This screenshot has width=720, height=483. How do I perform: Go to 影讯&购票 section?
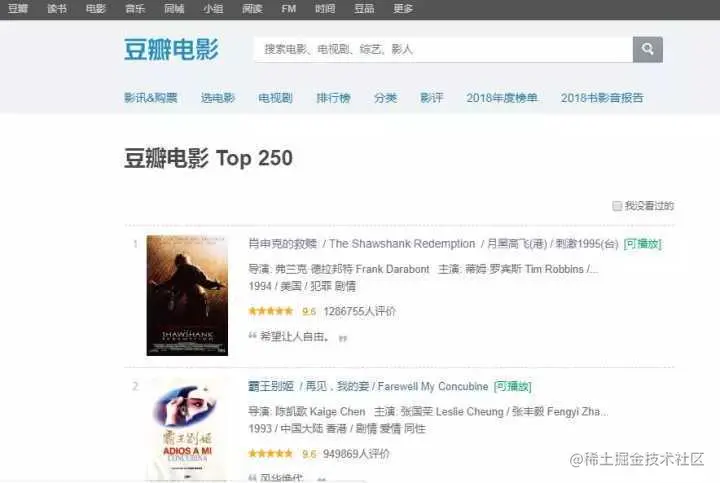151,98
